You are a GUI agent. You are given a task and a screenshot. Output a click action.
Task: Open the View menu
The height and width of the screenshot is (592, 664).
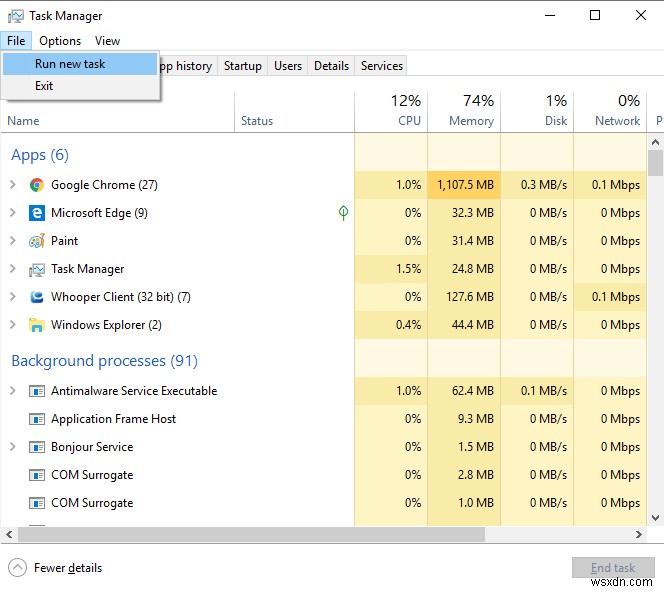click(x=107, y=41)
